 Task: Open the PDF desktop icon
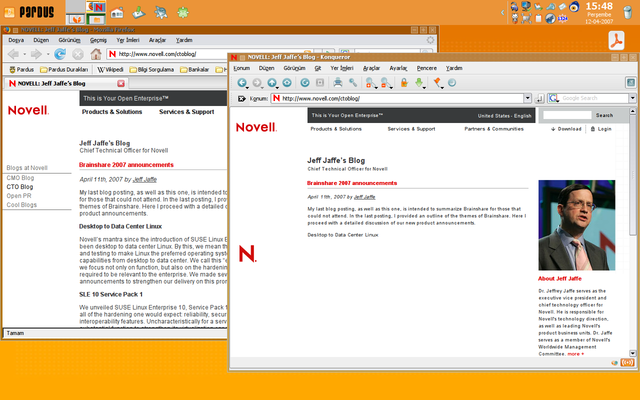click(618, 41)
